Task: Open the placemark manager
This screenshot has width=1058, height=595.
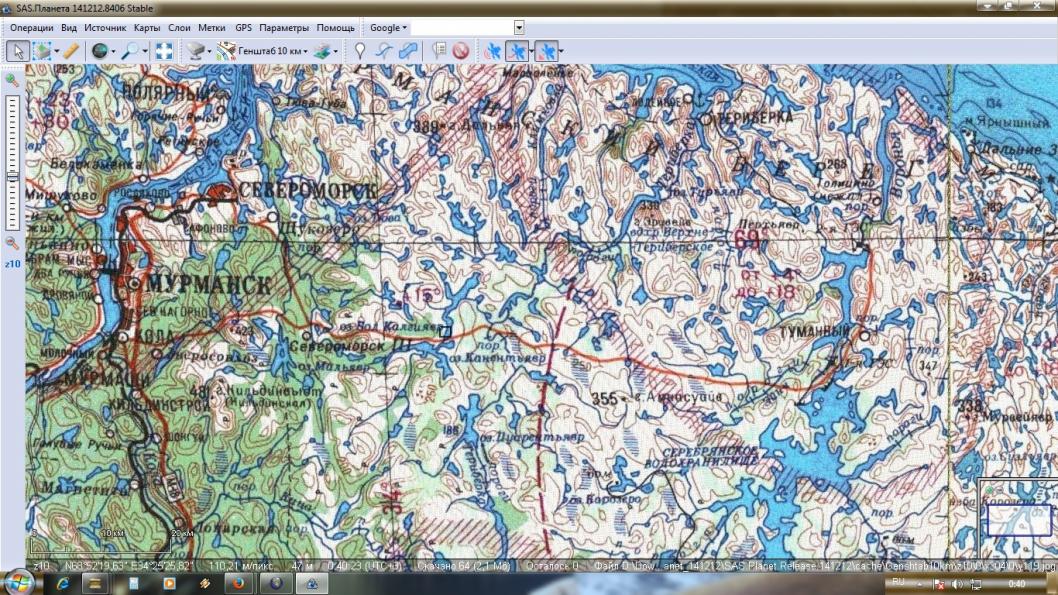Action: click(x=439, y=50)
